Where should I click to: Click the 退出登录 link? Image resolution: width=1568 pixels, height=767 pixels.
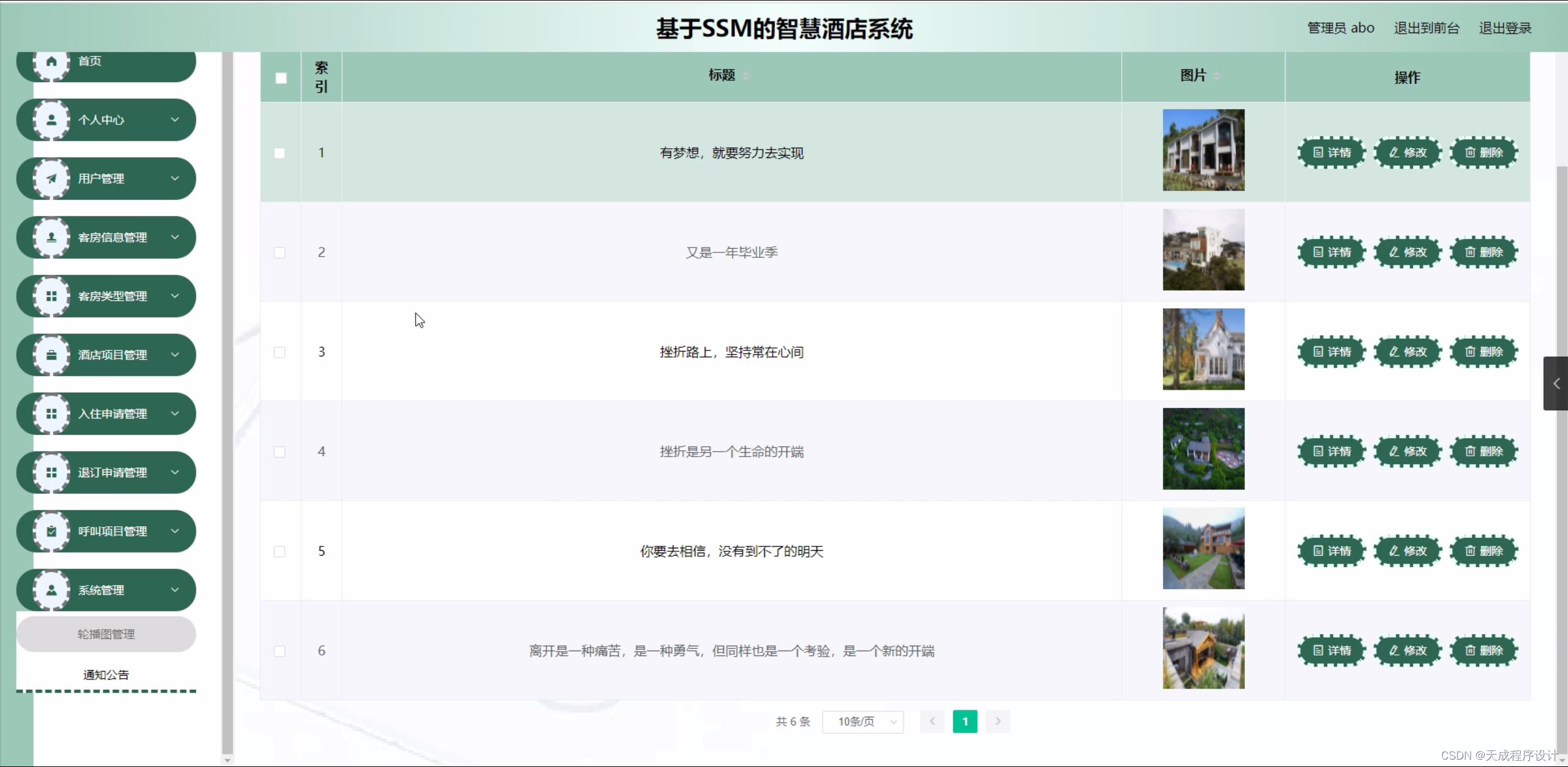1504,28
